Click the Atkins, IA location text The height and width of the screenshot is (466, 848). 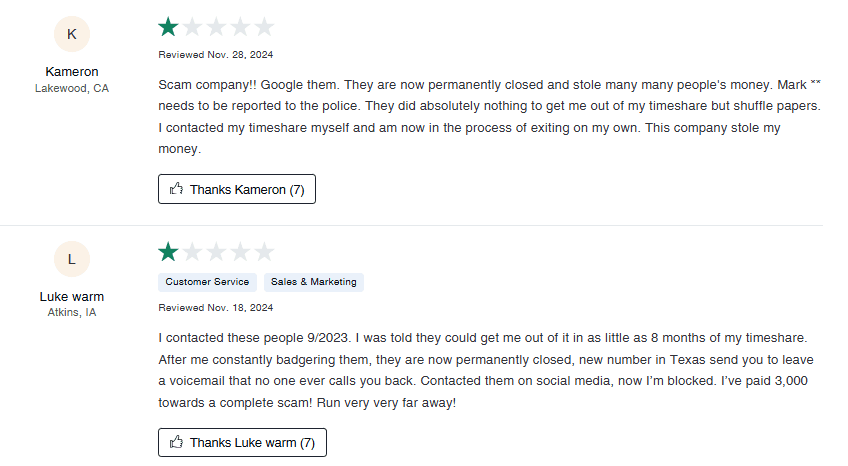pos(72,312)
